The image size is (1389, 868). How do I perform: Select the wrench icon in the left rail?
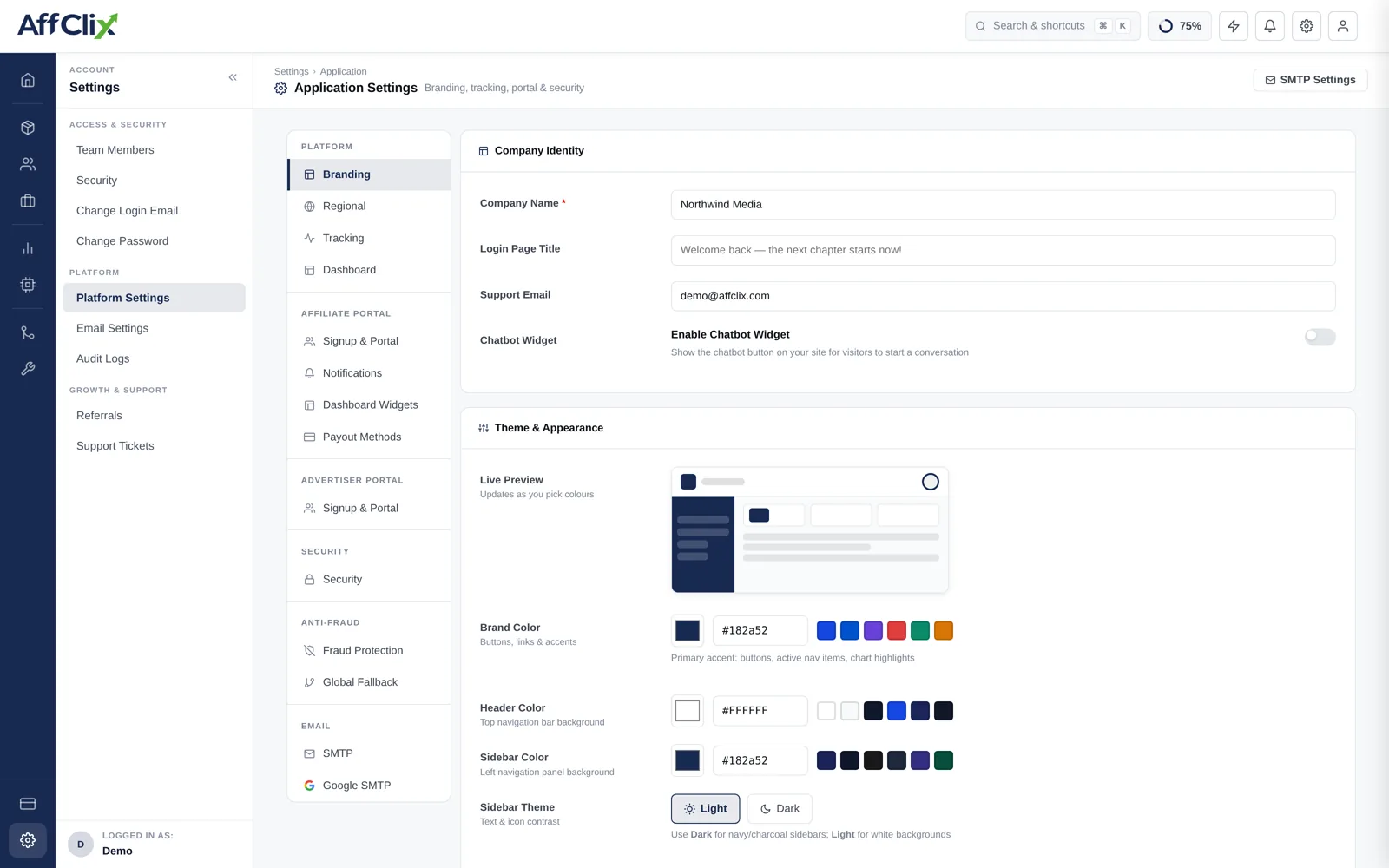click(28, 369)
